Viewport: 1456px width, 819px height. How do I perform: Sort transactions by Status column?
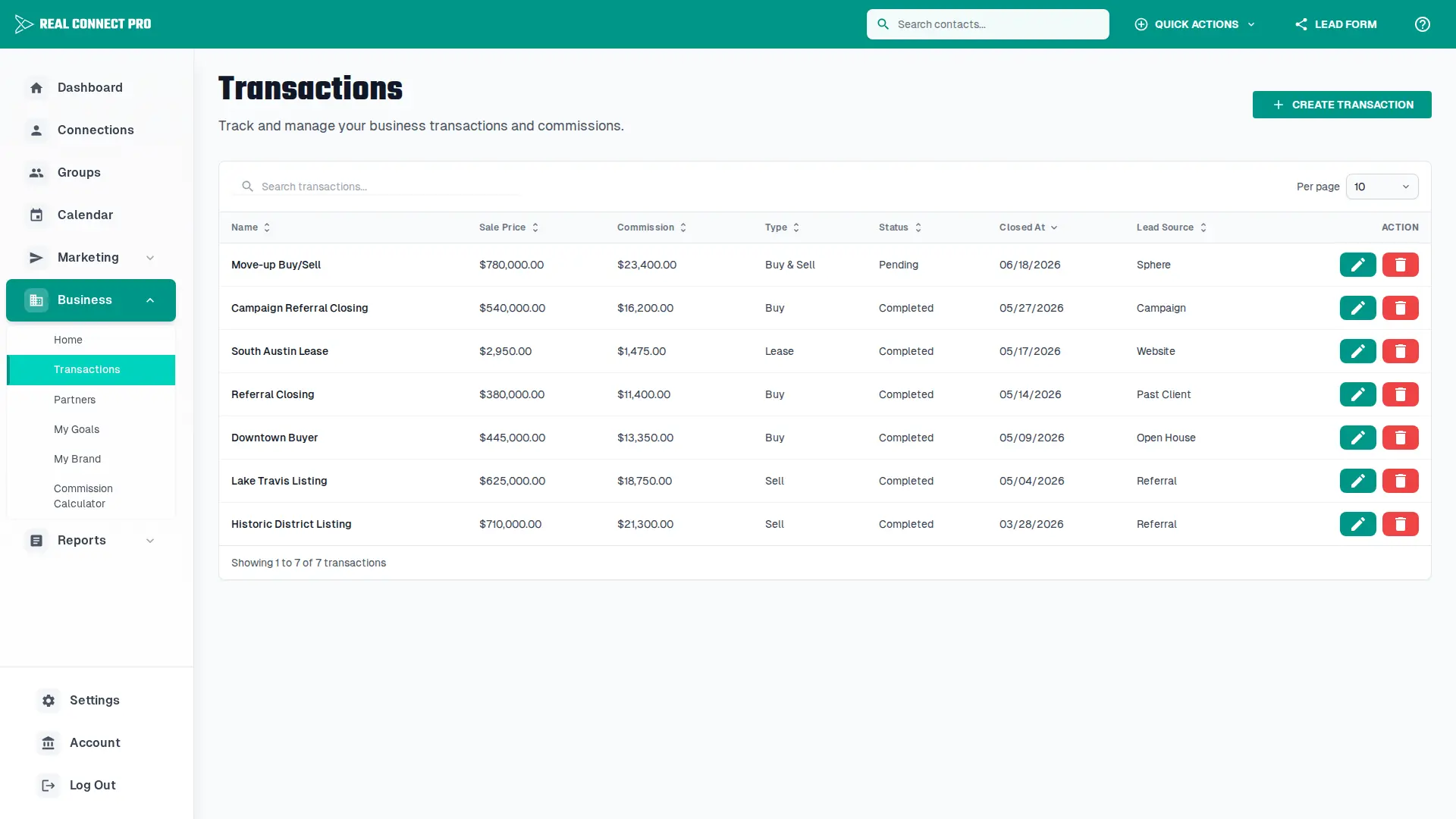click(x=900, y=227)
